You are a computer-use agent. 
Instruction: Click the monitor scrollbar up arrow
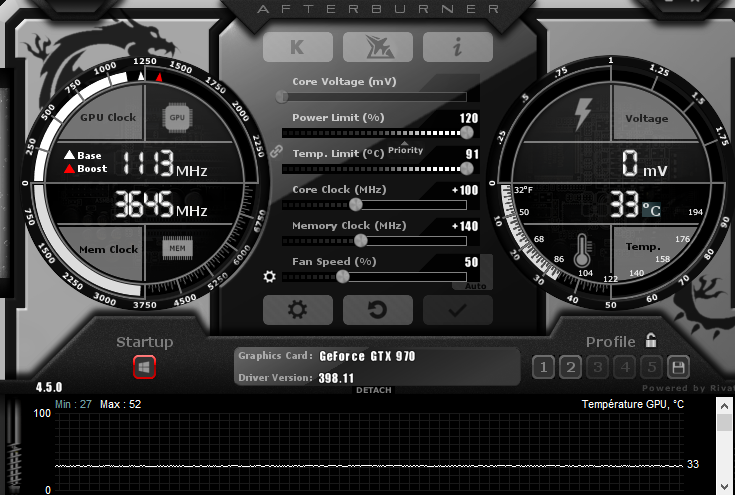tap(725, 405)
